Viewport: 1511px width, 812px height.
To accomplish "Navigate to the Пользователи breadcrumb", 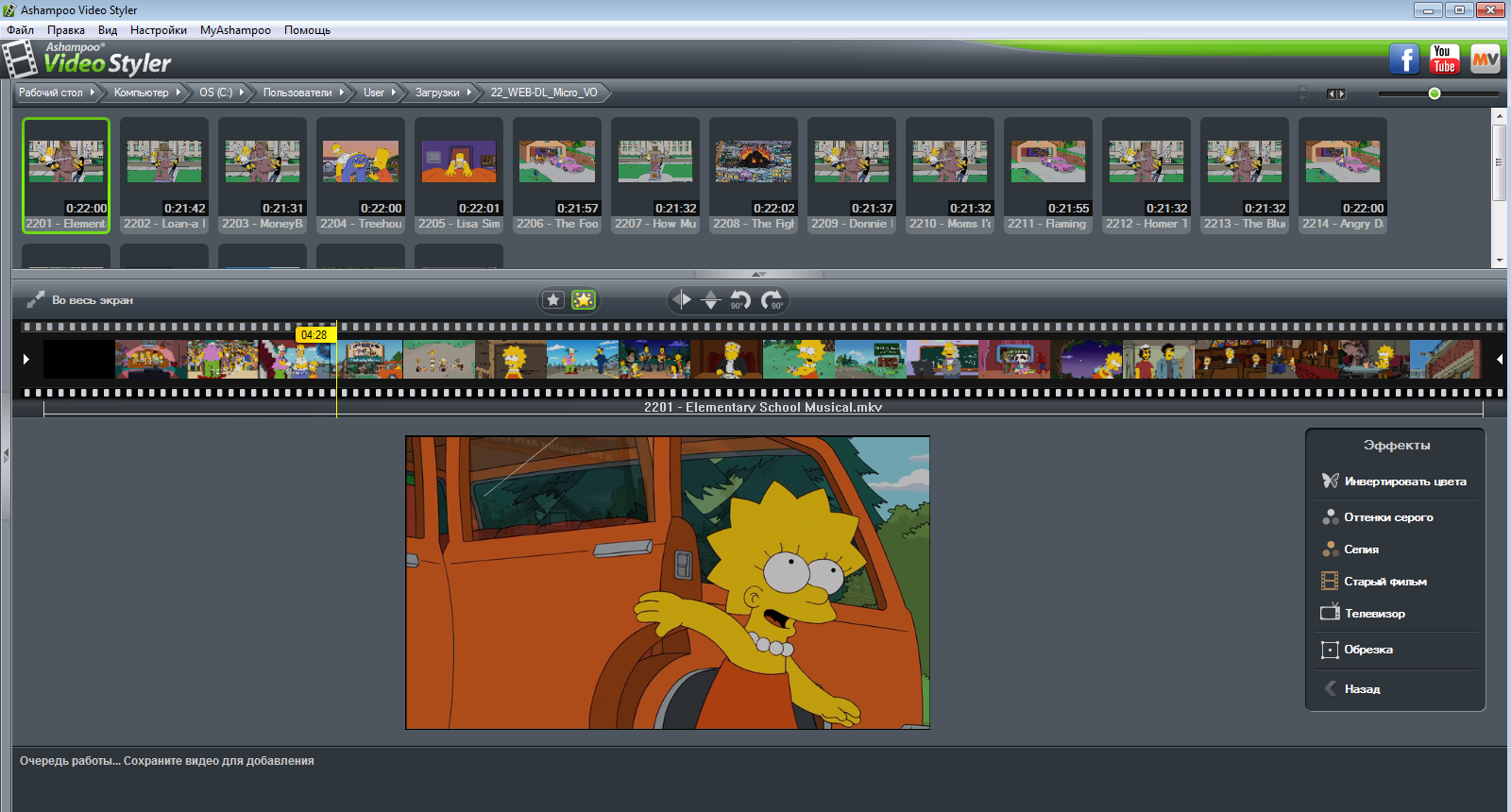I will (297, 93).
